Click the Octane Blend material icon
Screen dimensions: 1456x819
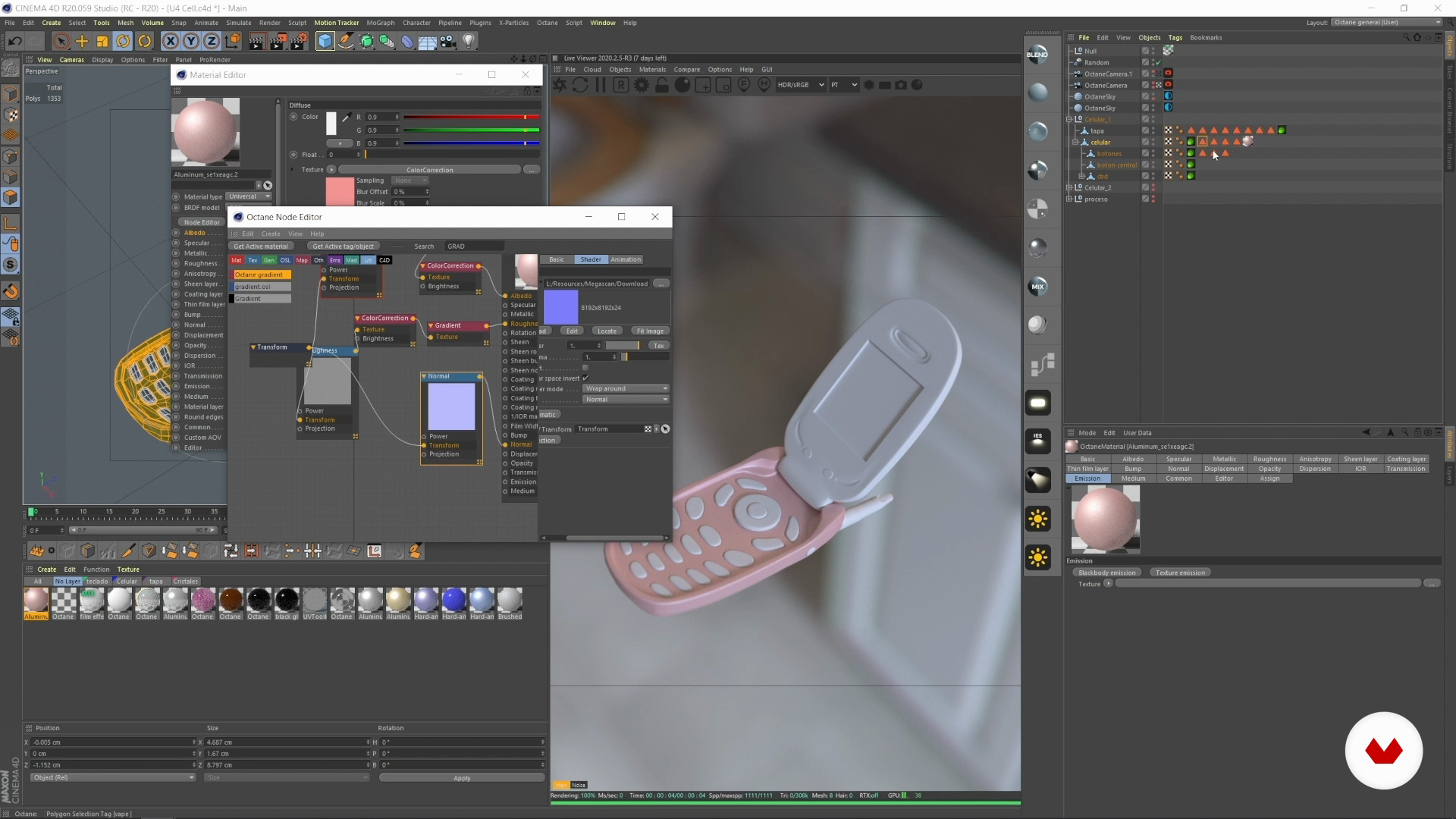(x=1037, y=55)
